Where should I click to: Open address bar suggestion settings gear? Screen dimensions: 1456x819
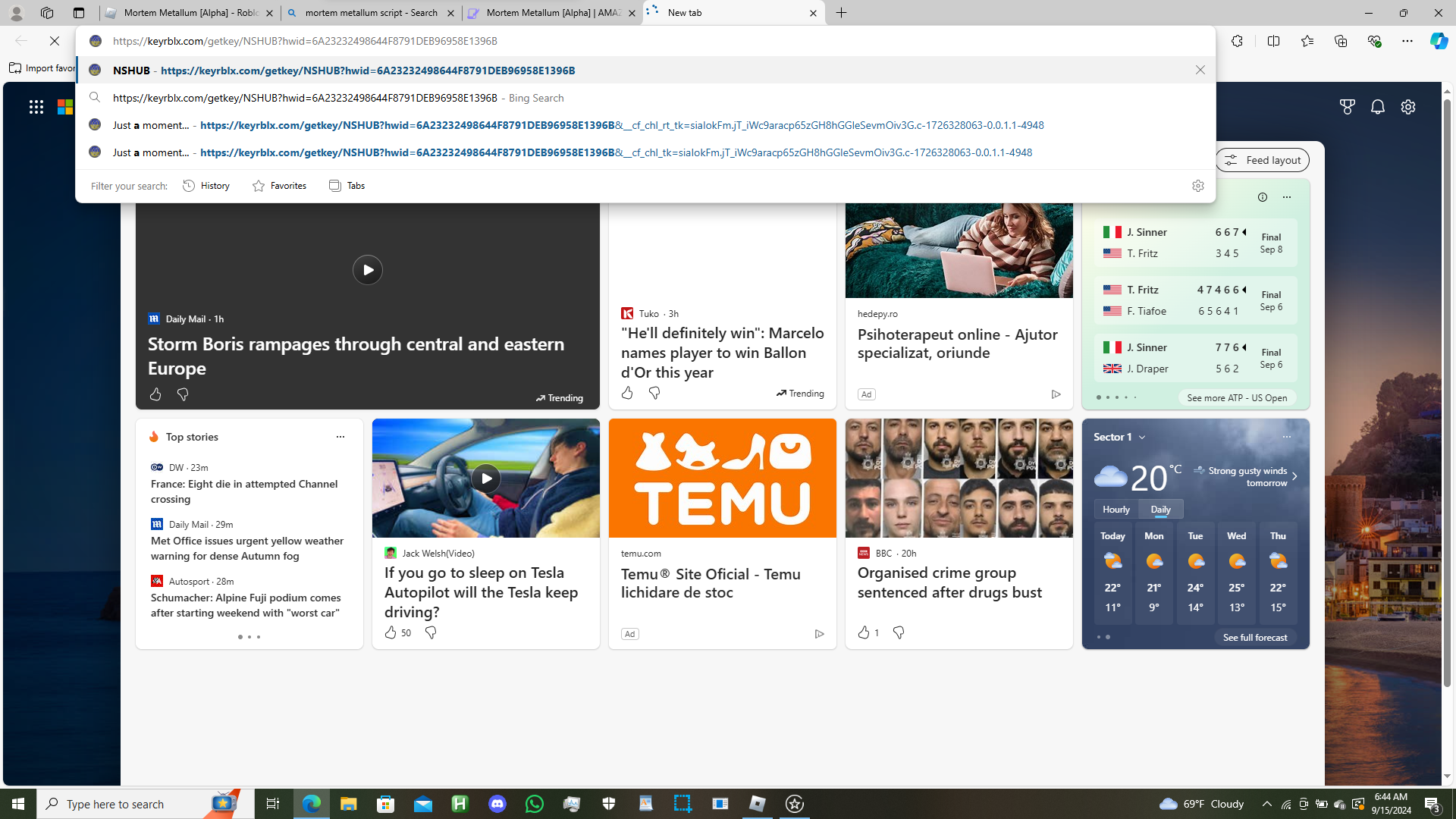[x=1197, y=186]
